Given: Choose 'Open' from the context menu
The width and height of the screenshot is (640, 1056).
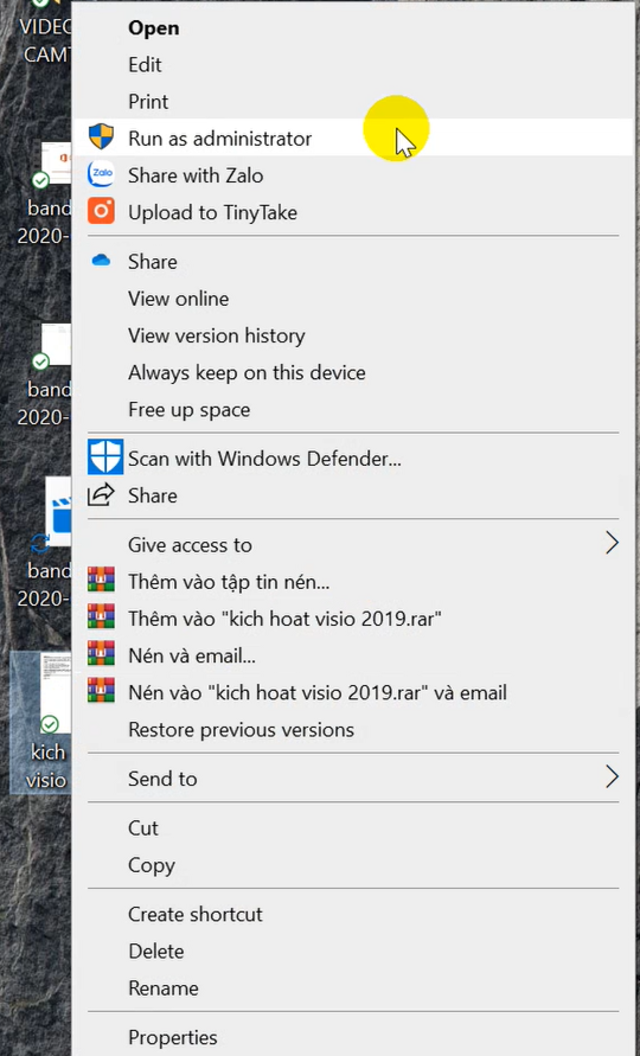Looking at the screenshot, I should tap(153, 28).
